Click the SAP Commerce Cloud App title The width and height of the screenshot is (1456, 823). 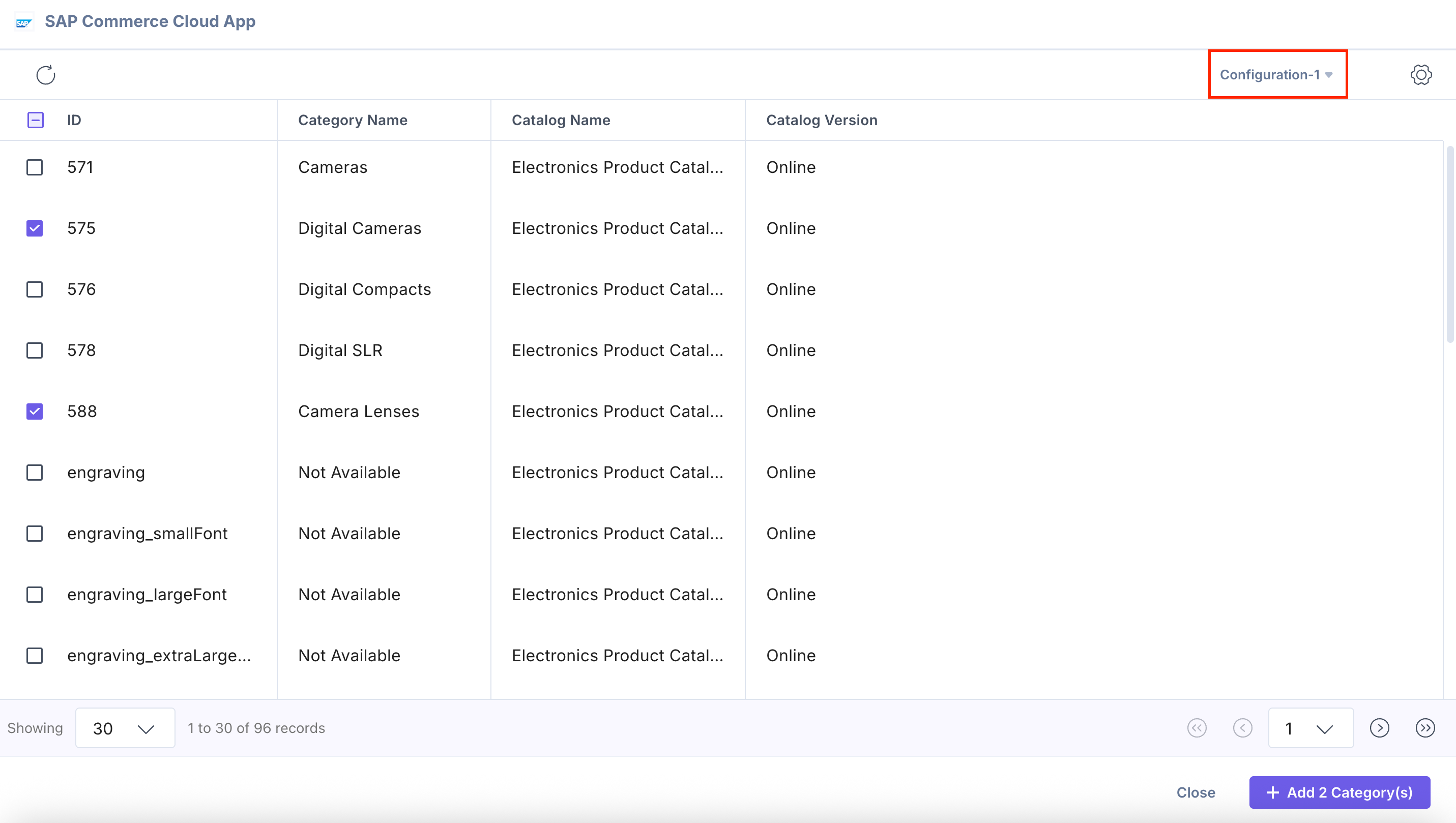pos(150,21)
